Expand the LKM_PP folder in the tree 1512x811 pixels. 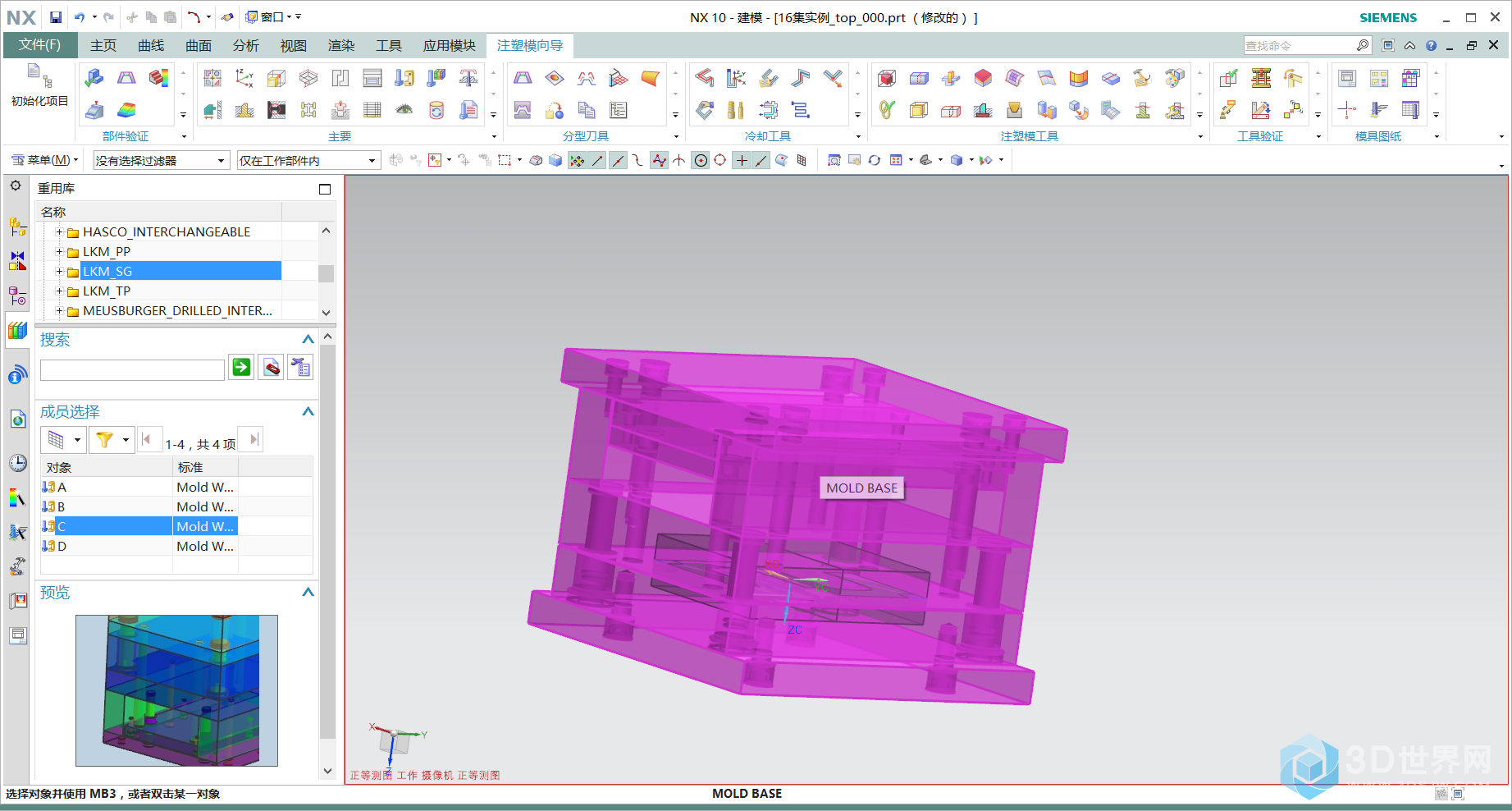[x=59, y=252]
